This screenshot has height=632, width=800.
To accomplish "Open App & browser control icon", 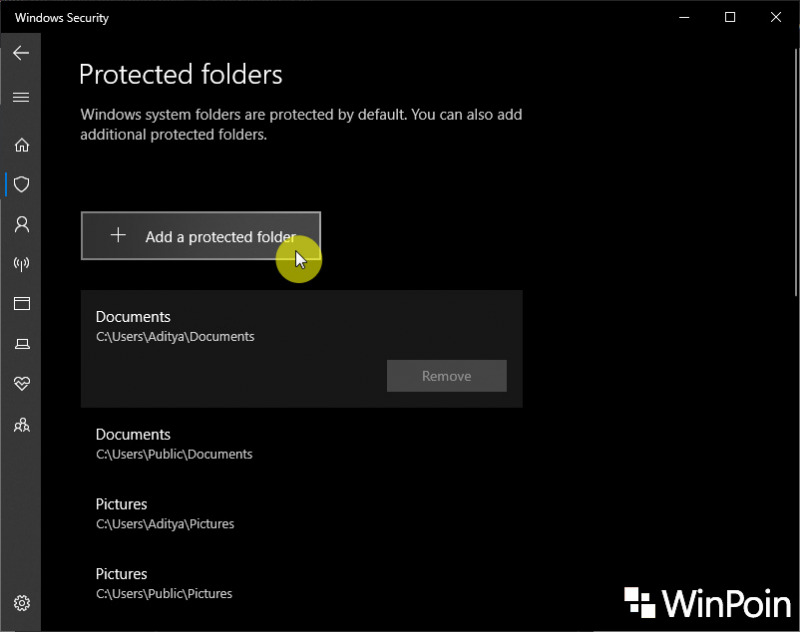I will (21, 304).
